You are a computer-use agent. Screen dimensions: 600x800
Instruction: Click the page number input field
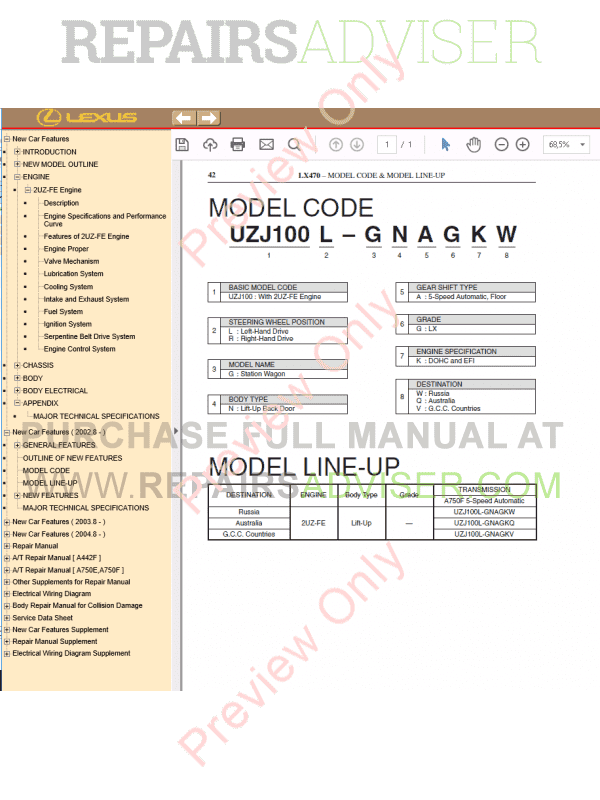(387, 144)
